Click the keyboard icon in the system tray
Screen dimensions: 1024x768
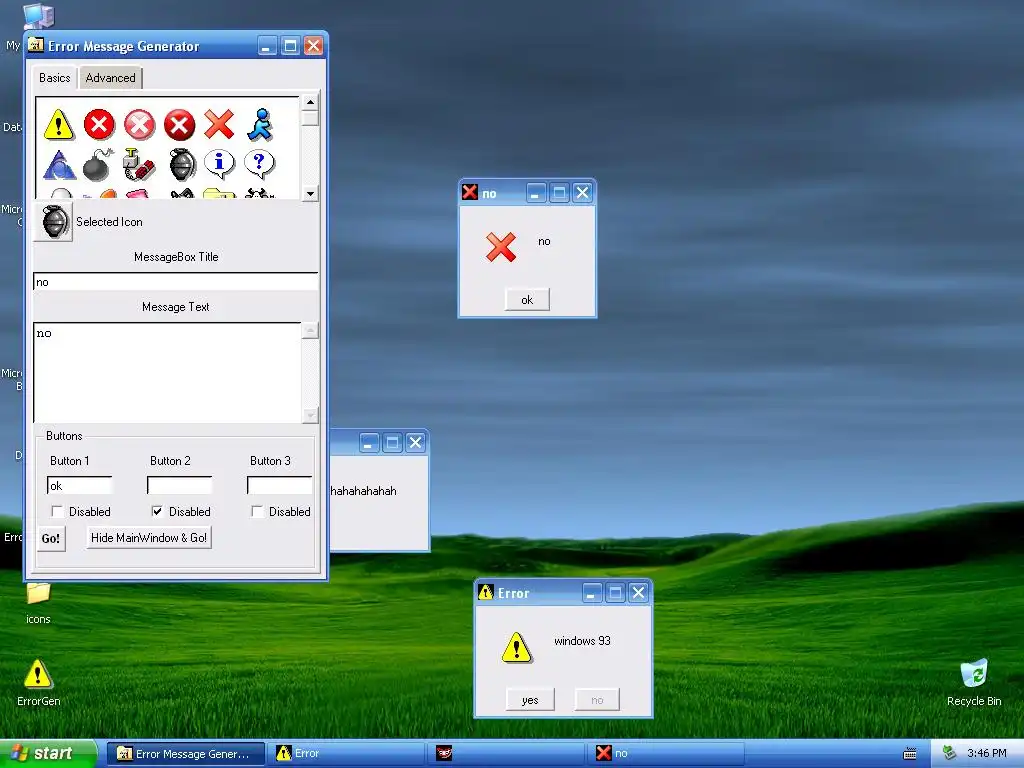pos(910,754)
